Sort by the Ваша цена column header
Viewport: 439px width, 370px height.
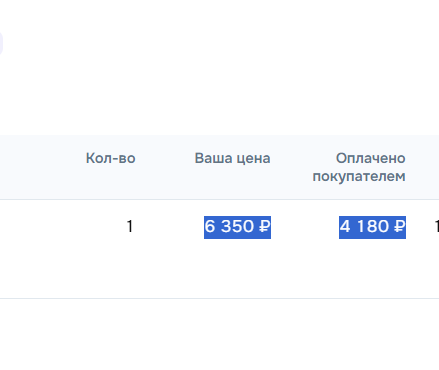[x=232, y=158]
